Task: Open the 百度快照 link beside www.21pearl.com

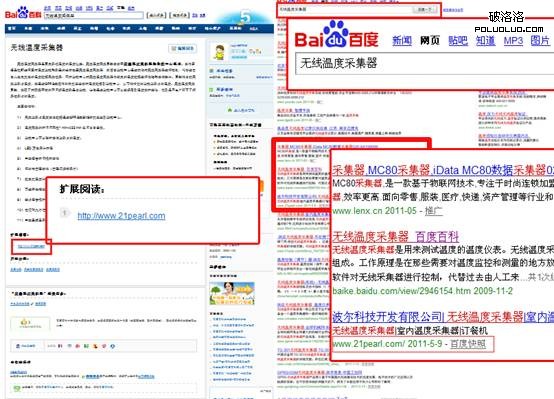Action: 468,344
